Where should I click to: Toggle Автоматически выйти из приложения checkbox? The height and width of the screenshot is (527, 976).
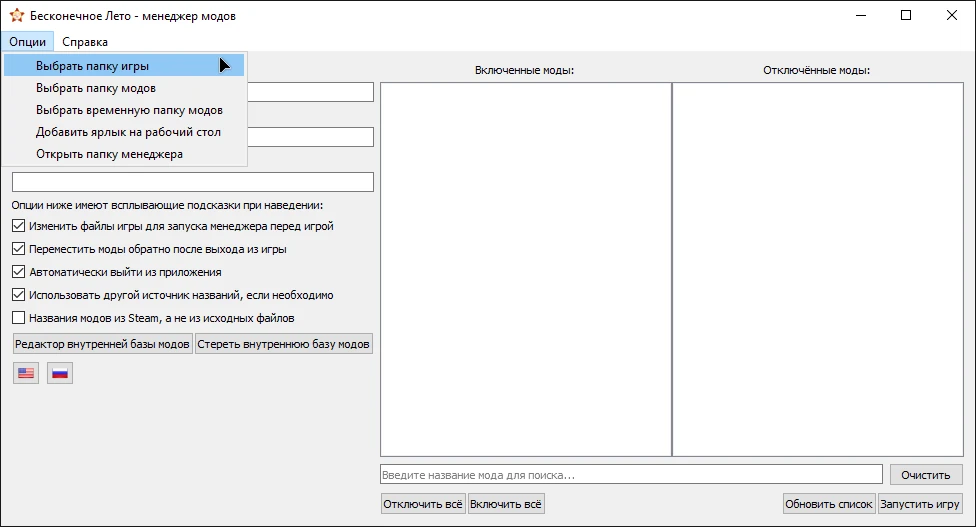click(19, 272)
